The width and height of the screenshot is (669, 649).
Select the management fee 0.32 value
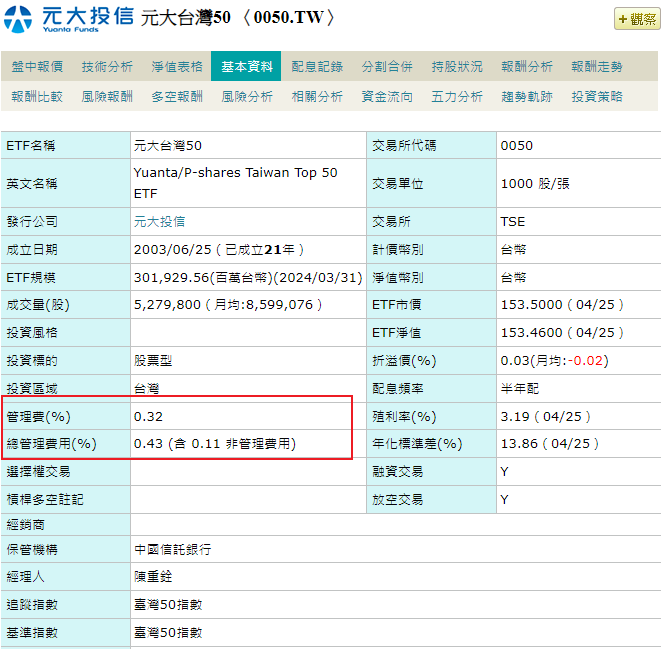(148, 416)
